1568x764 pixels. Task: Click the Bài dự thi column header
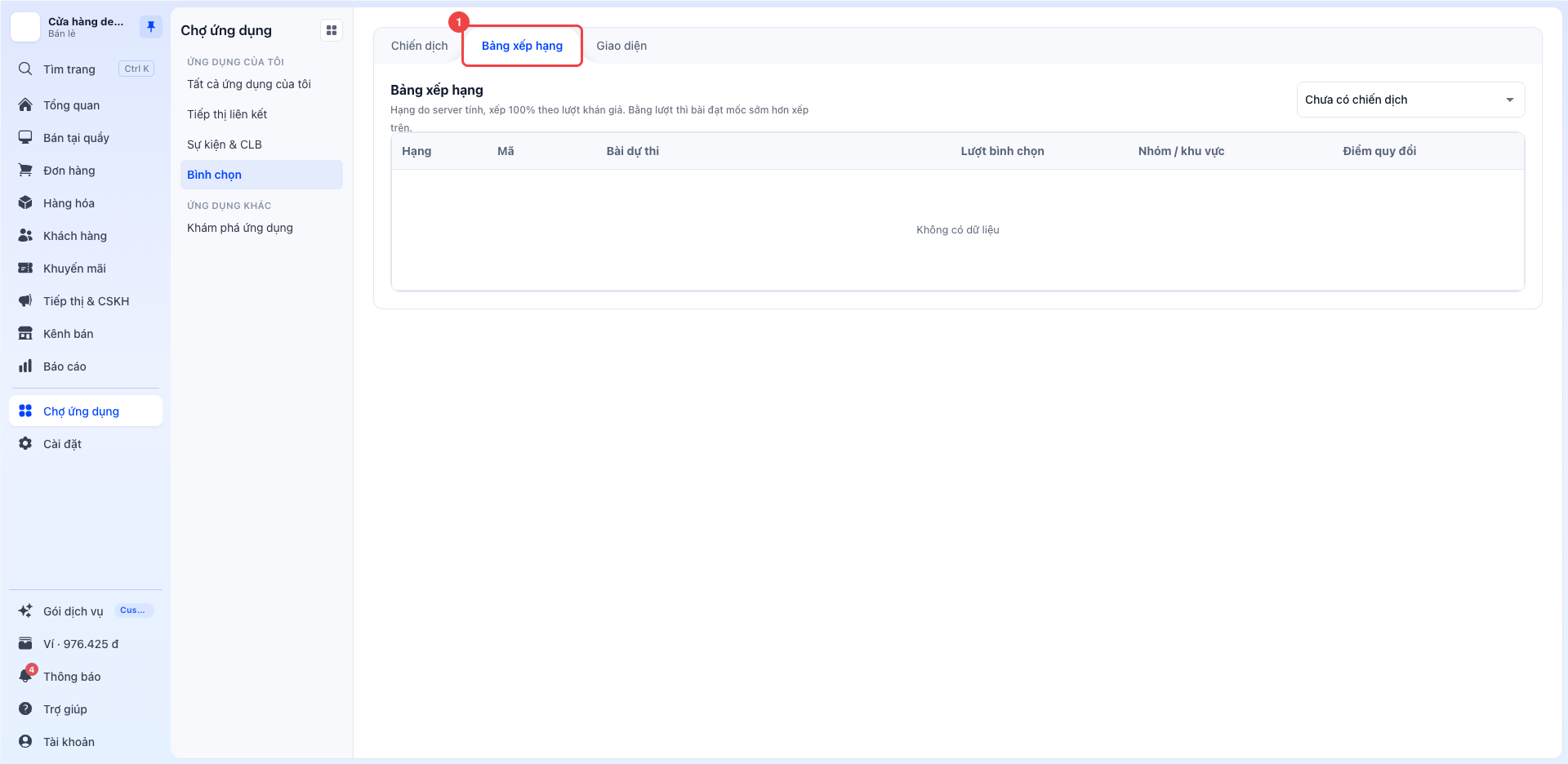tap(632, 151)
